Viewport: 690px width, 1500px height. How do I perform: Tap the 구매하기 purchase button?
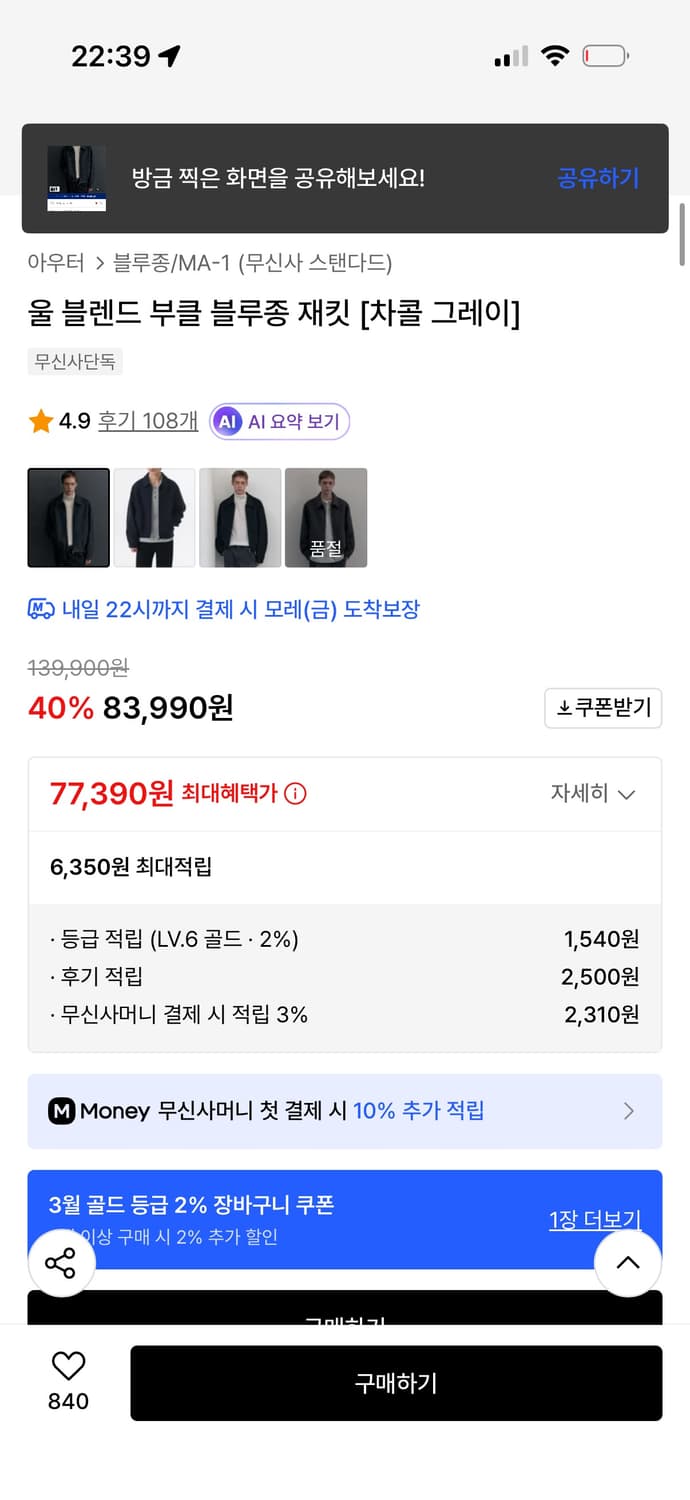[x=396, y=1383]
